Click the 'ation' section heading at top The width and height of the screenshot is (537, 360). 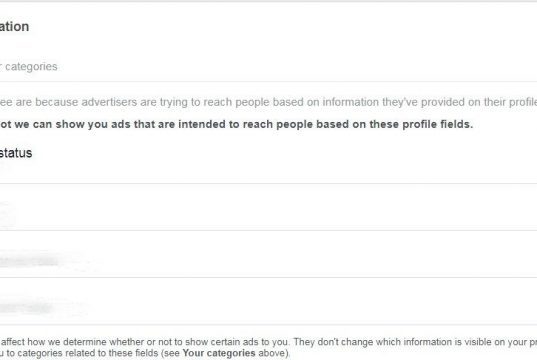(14, 27)
